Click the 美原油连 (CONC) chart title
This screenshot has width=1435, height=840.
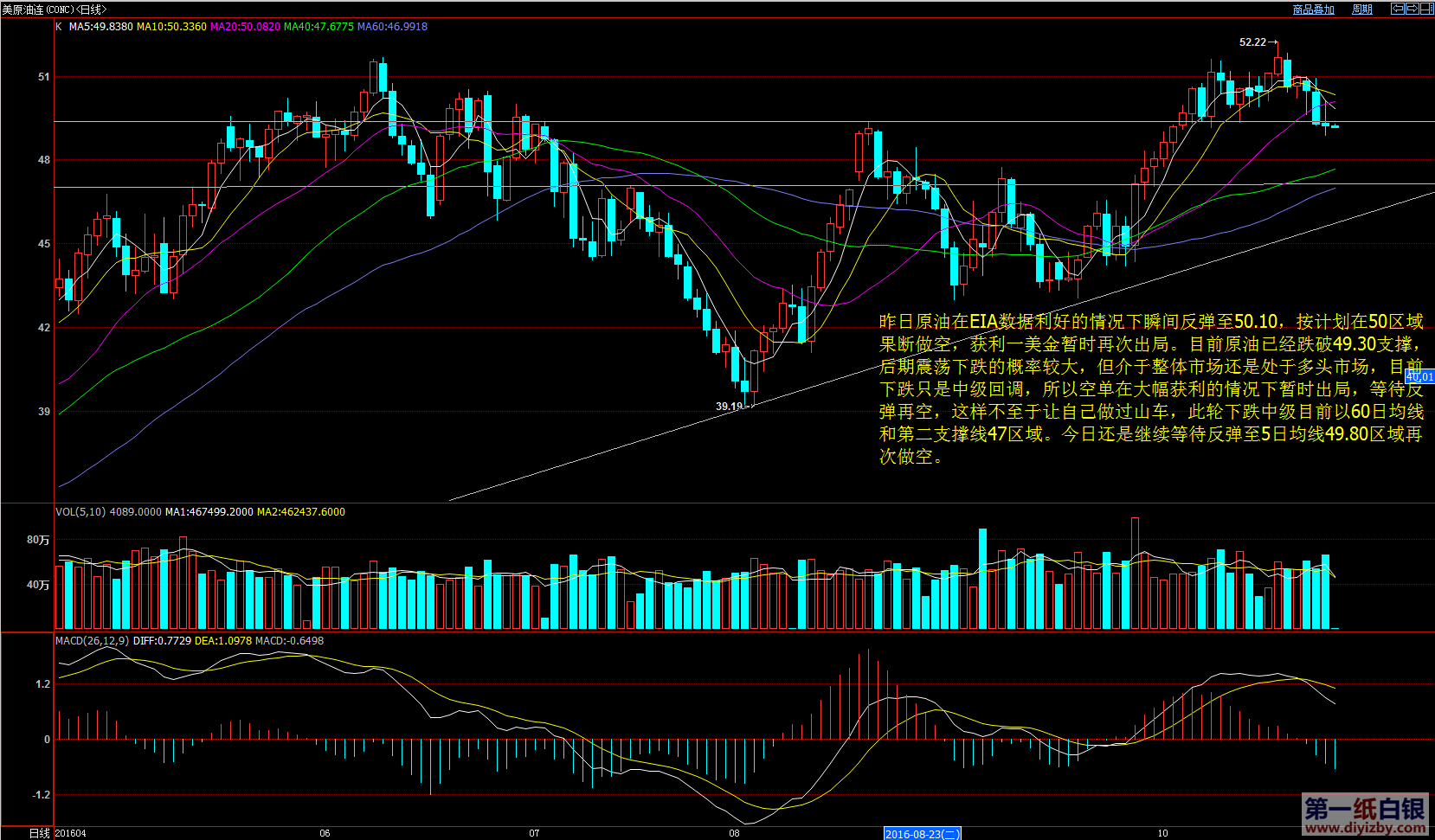tap(54, 10)
